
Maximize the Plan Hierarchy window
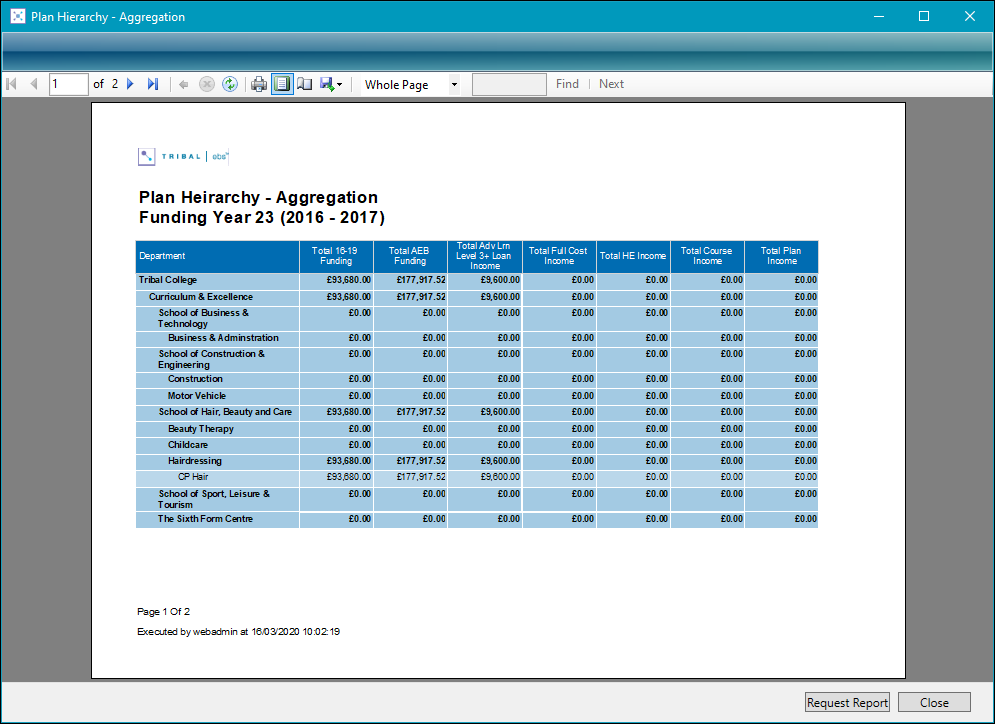coord(924,16)
